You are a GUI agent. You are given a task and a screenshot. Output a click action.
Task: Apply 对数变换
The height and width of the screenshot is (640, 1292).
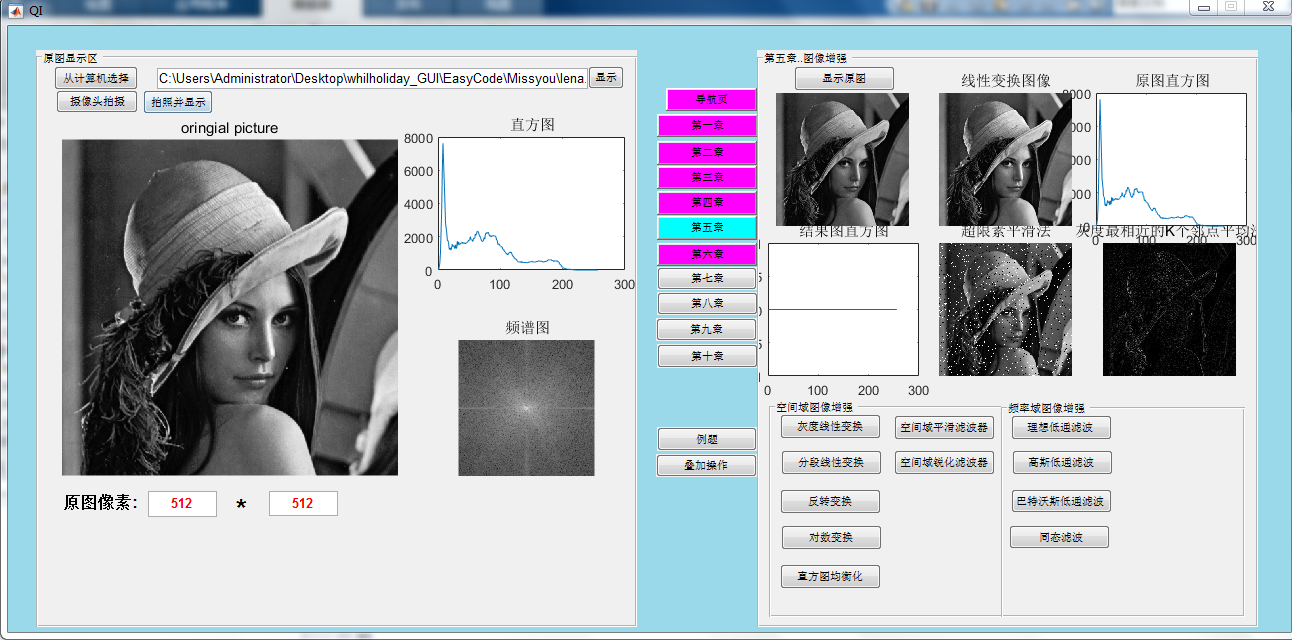point(831,538)
